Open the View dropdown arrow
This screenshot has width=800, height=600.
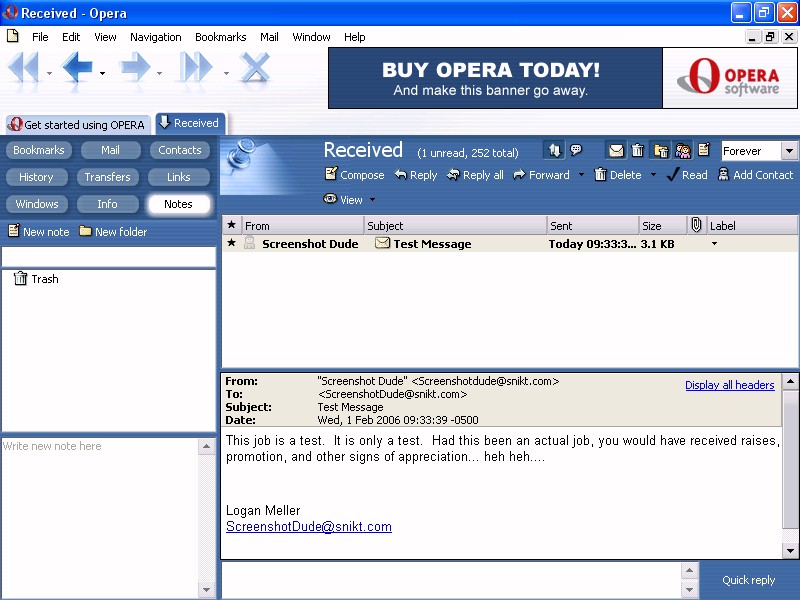372,200
